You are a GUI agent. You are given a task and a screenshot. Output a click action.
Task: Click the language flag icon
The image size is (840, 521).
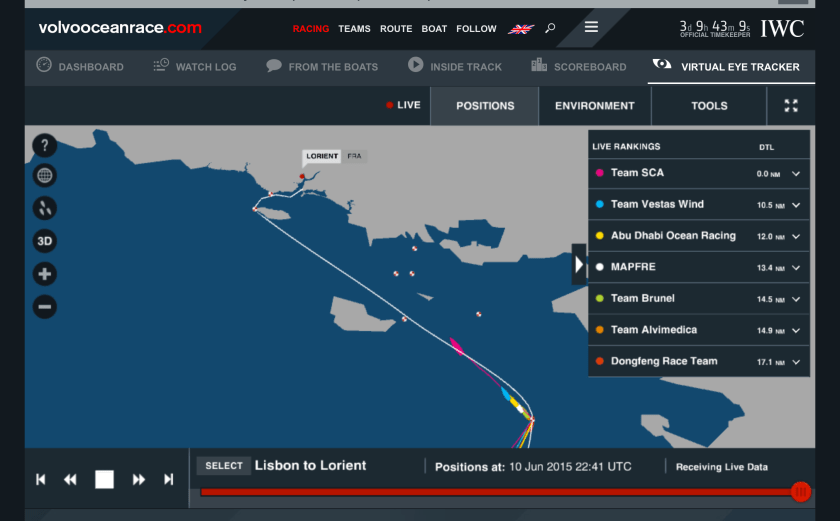click(x=521, y=29)
